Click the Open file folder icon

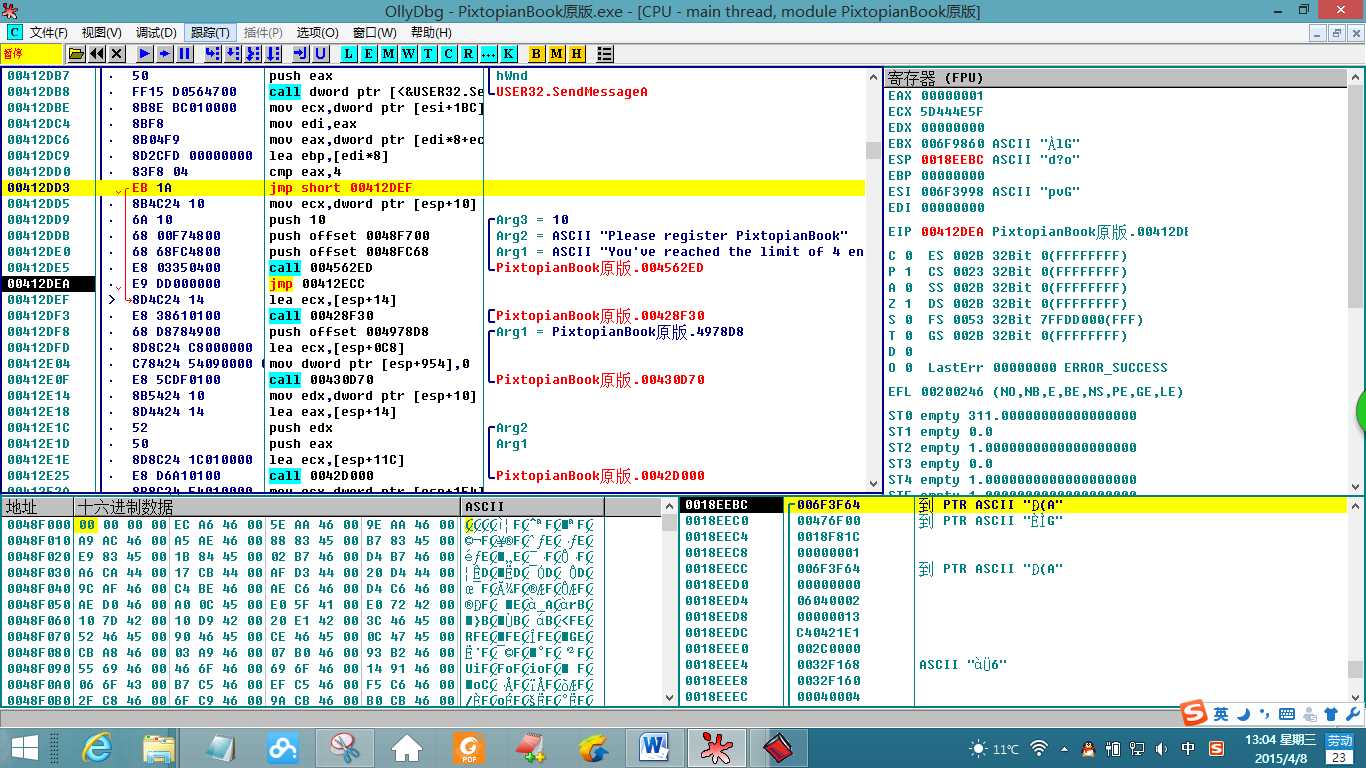pos(76,53)
